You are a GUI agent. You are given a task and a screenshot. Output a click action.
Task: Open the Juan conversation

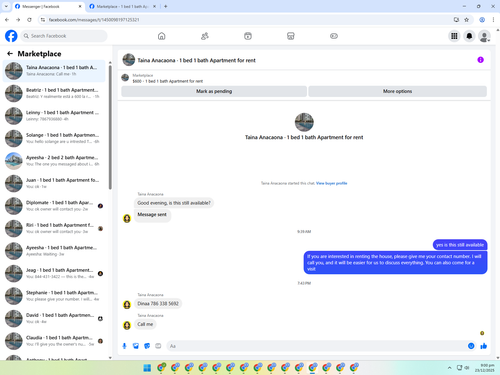point(54,183)
